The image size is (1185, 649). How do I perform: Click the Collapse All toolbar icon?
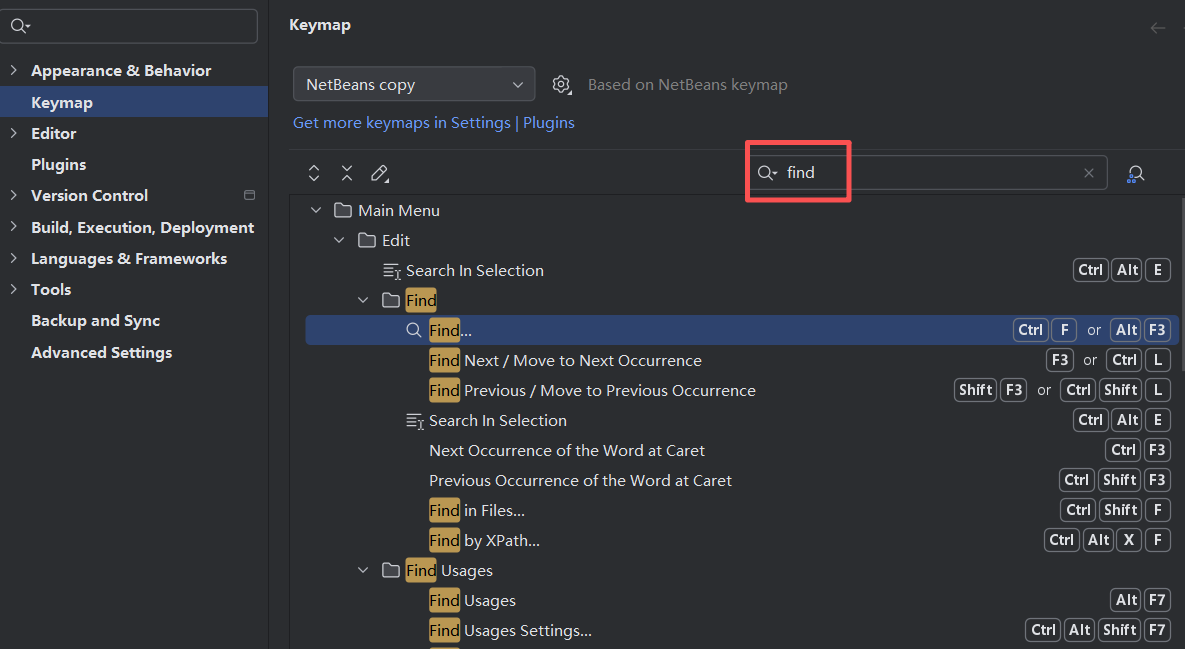pyautogui.click(x=347, y=173)
